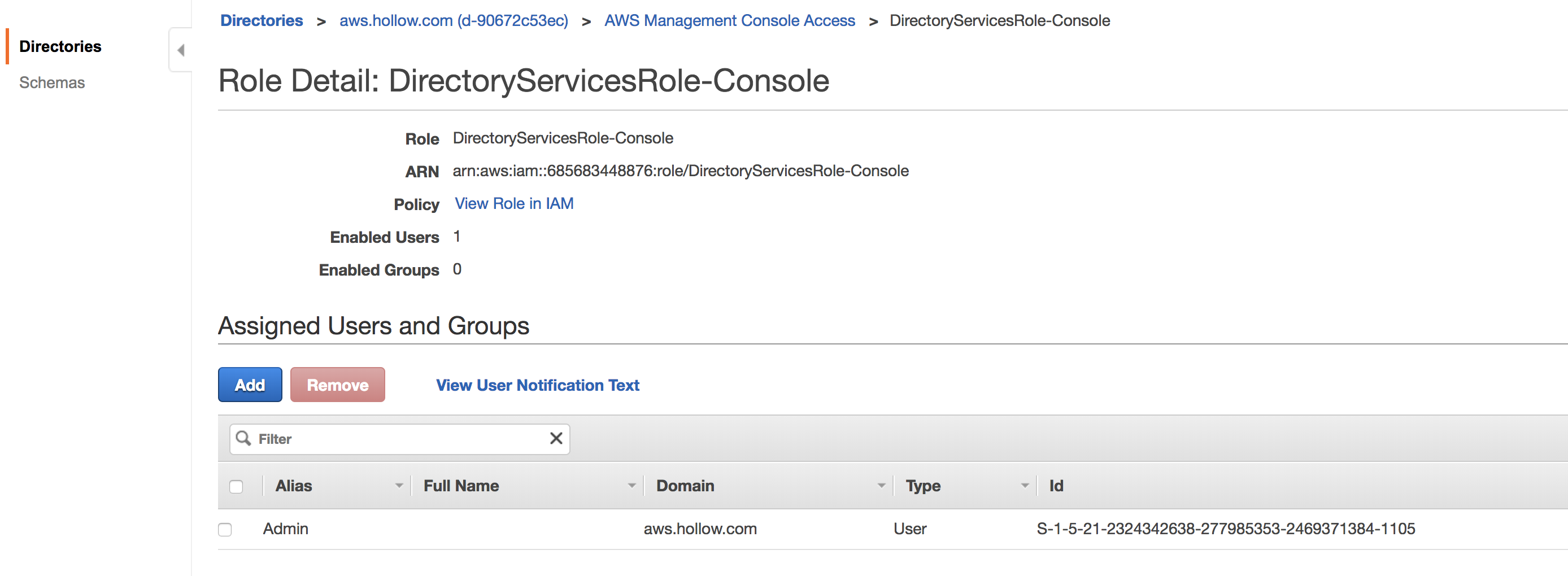The image size is (1568, 576).
Task: Open the Alias column dropdown arrow
Action: coord(399,486)
